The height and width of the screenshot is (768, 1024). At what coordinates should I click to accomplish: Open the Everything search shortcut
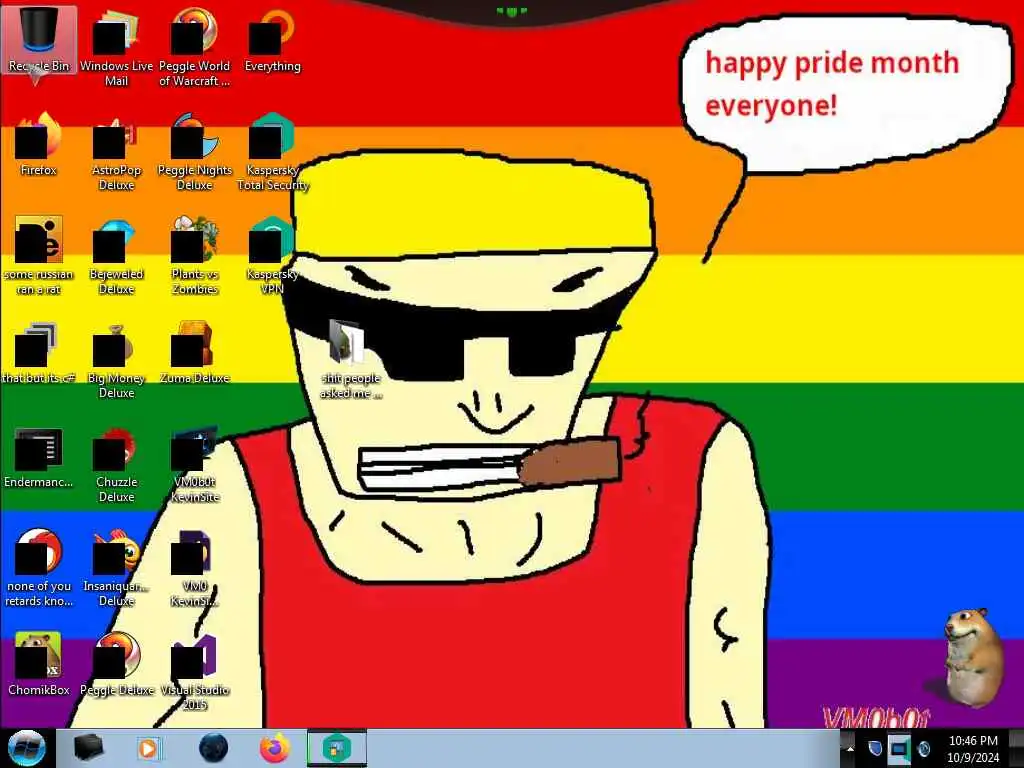point(273,40)
